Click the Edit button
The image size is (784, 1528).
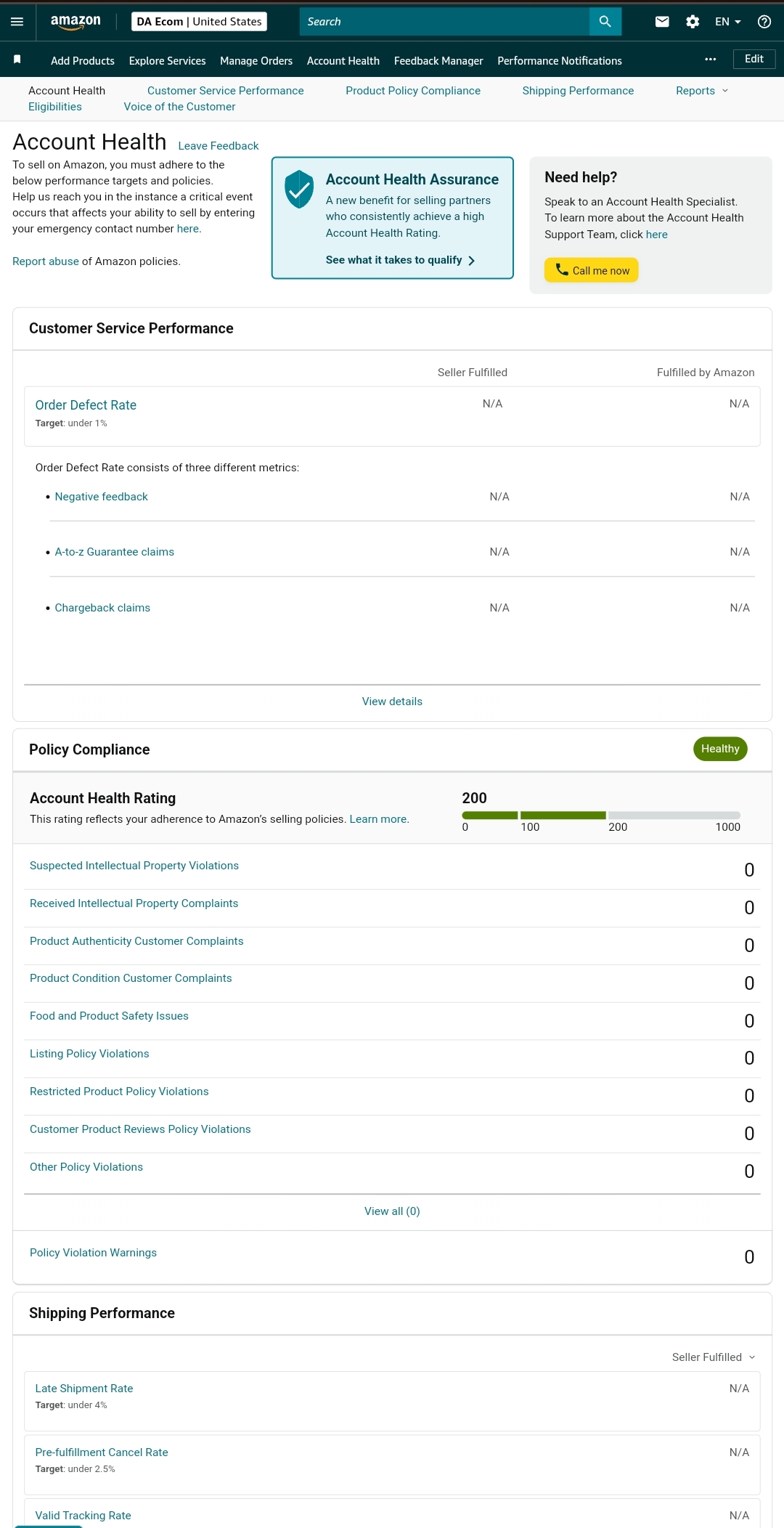point(754,59)
